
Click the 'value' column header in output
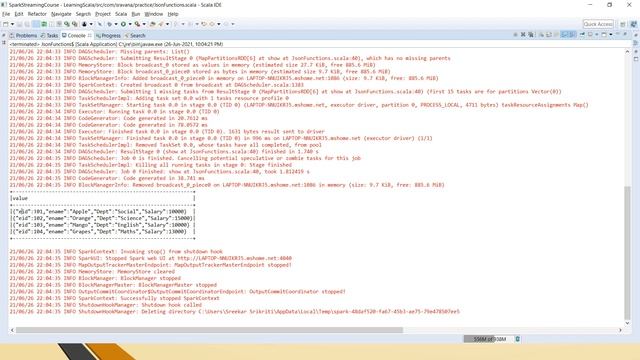coord(20,198)
